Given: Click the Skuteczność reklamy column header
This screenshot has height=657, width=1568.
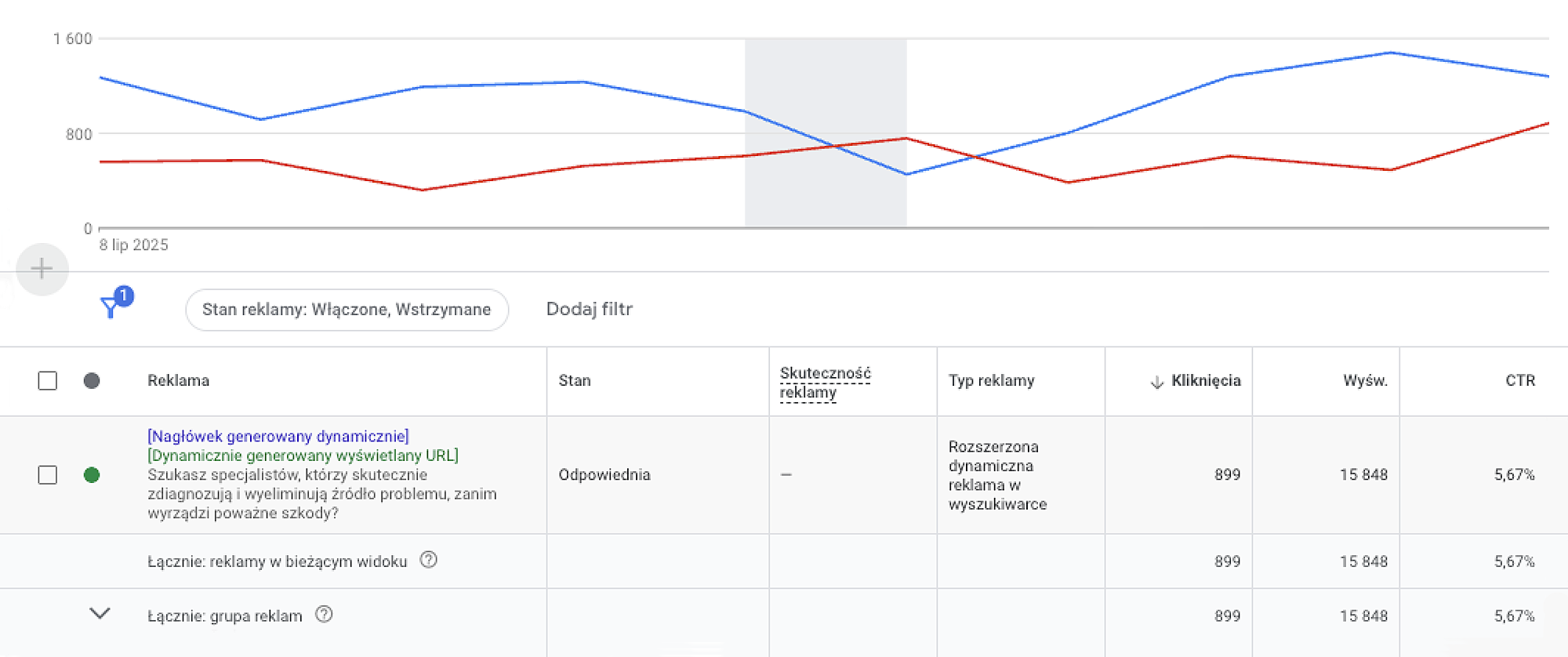Looking at the screenshot, I should pos(825,383).
